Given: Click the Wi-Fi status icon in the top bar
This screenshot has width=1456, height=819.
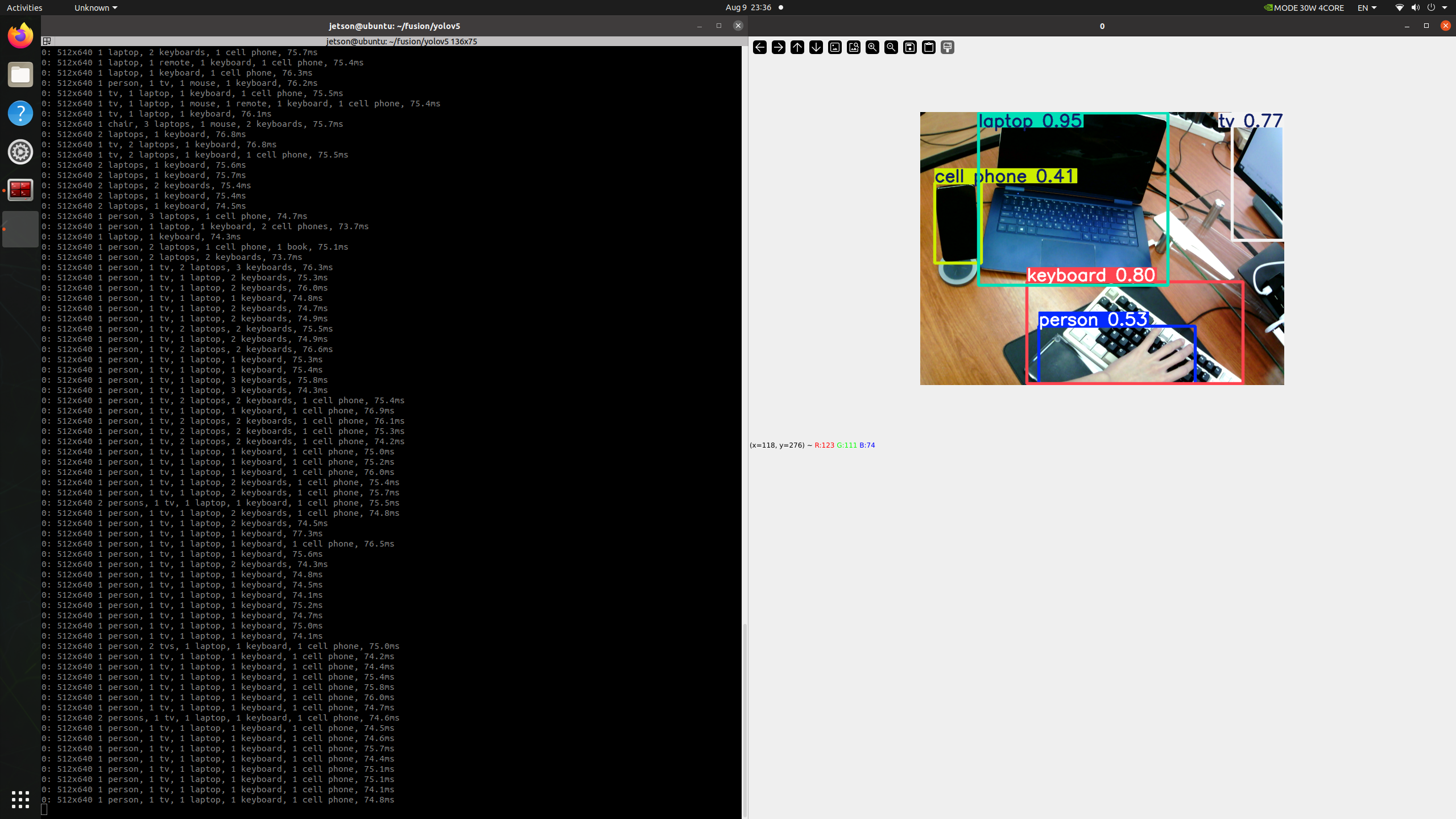Looking at the screenshot, I should (1399, 7).
